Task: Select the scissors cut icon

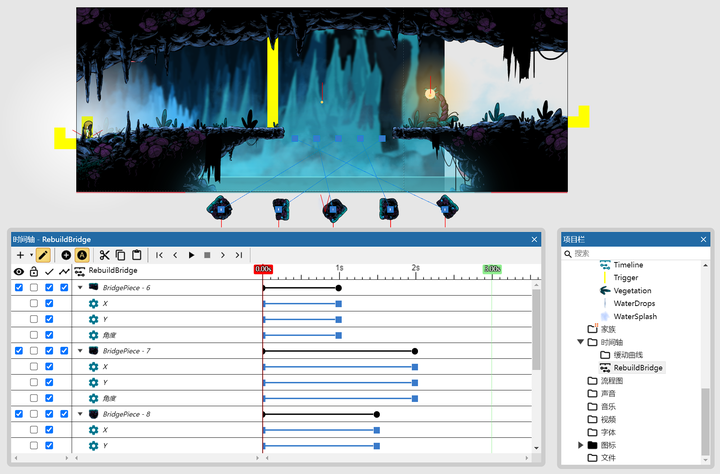Action: pos(105,255)
